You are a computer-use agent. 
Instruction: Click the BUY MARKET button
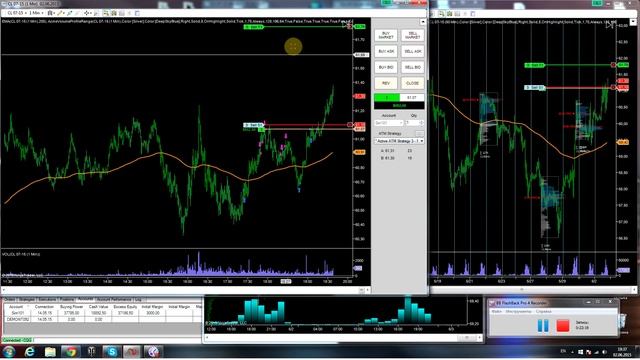(386, 36)
